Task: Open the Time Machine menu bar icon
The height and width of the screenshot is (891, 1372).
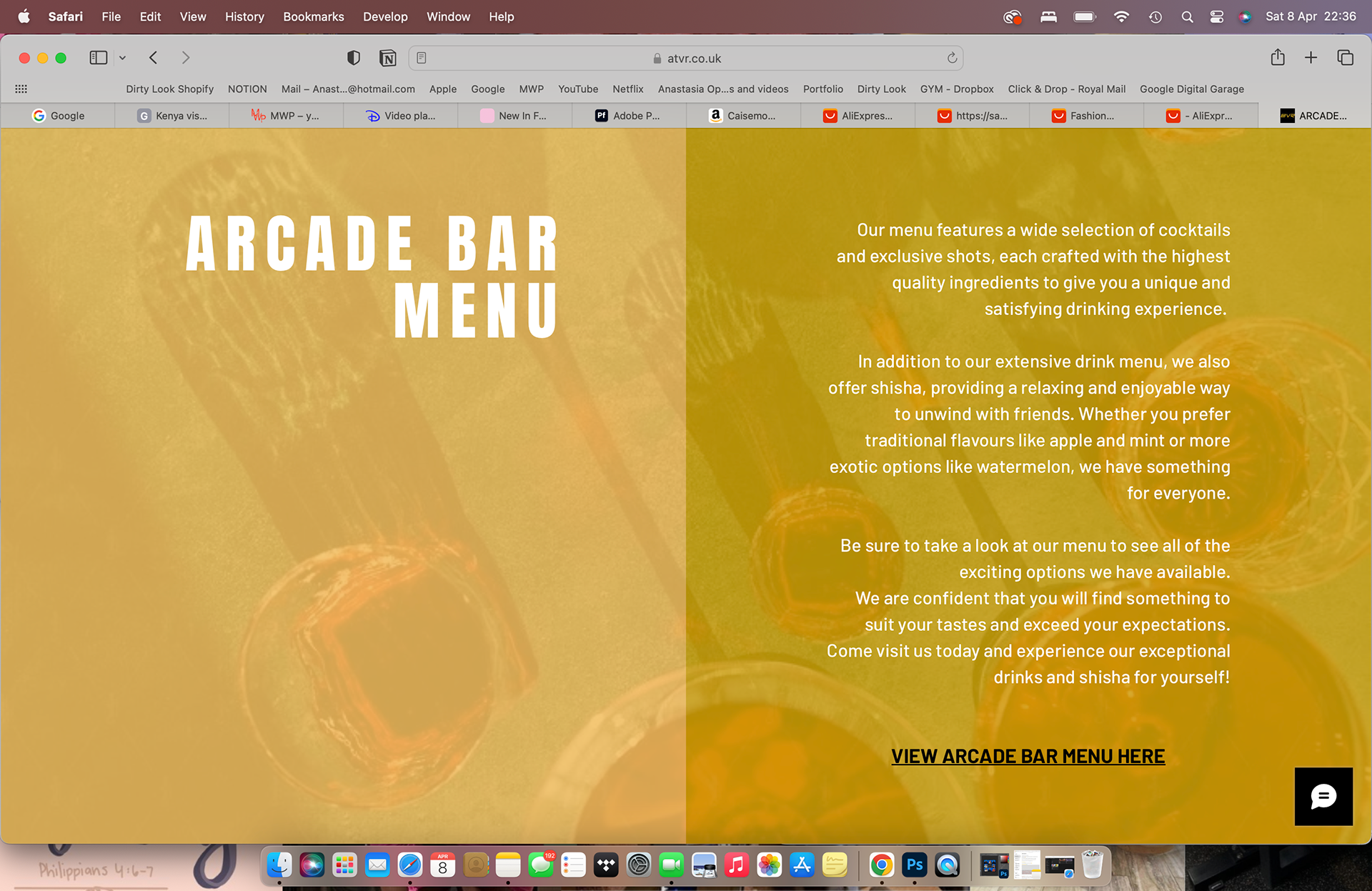Action: tap(1155, 16)
